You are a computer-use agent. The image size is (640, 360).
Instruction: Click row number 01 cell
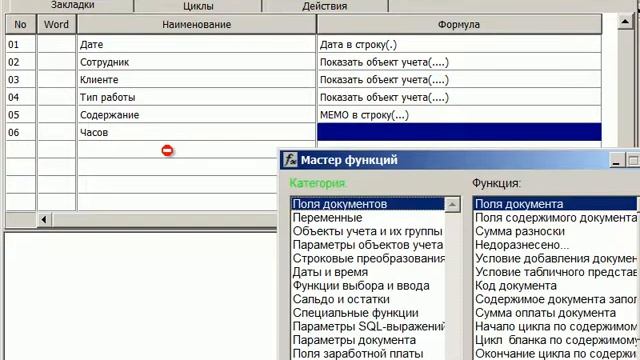(x=20, y=44)
